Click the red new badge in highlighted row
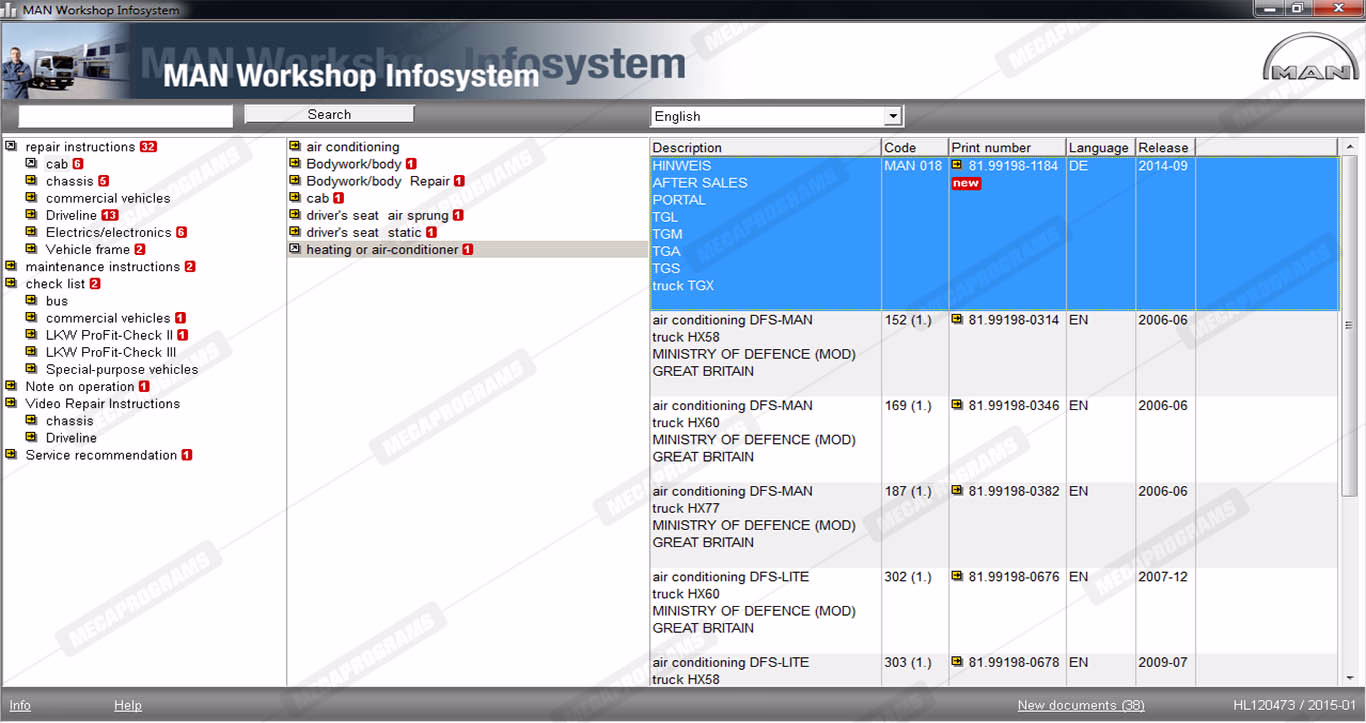This screenshot has width=1366, height=723. coord(966,184)
